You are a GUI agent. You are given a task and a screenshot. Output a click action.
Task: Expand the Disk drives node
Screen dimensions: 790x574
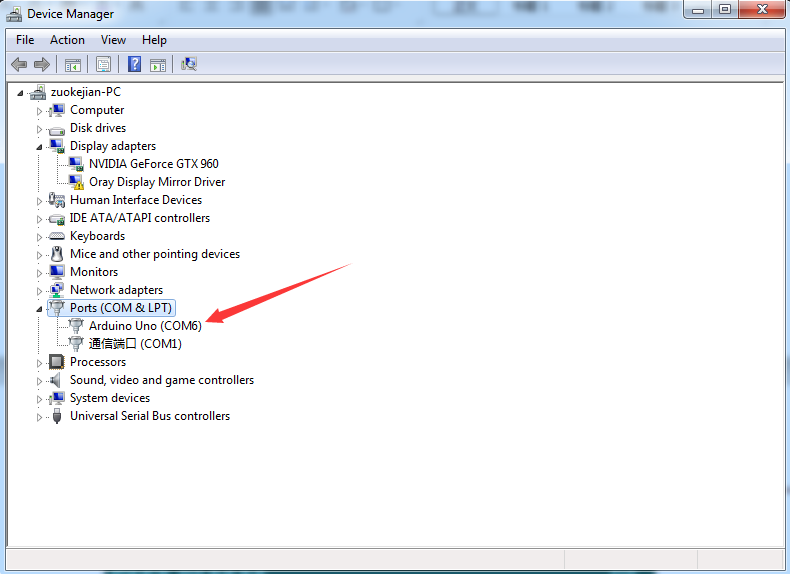[x=39, y=129]
